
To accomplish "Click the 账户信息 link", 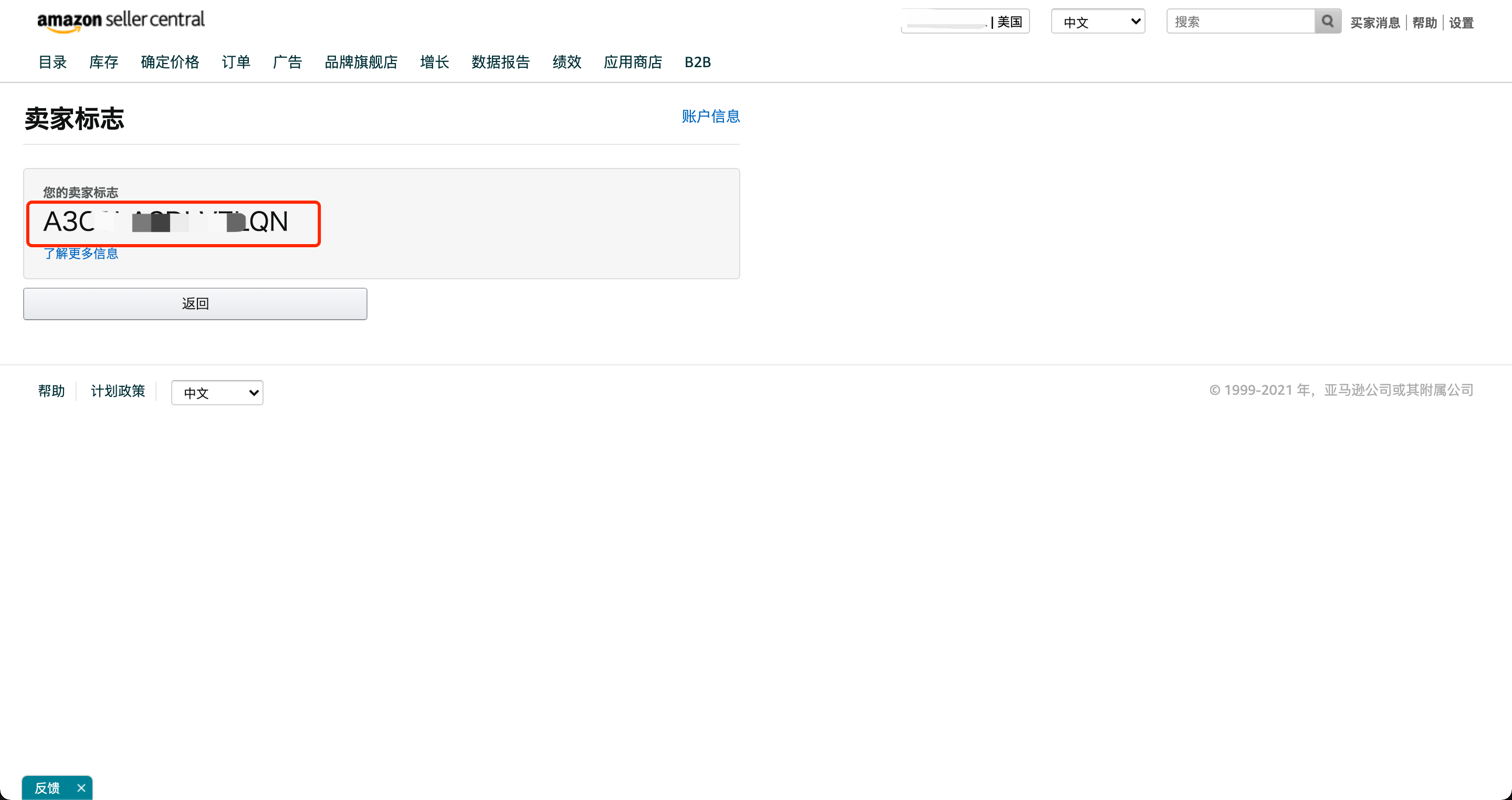I will [x=710, y=116].
